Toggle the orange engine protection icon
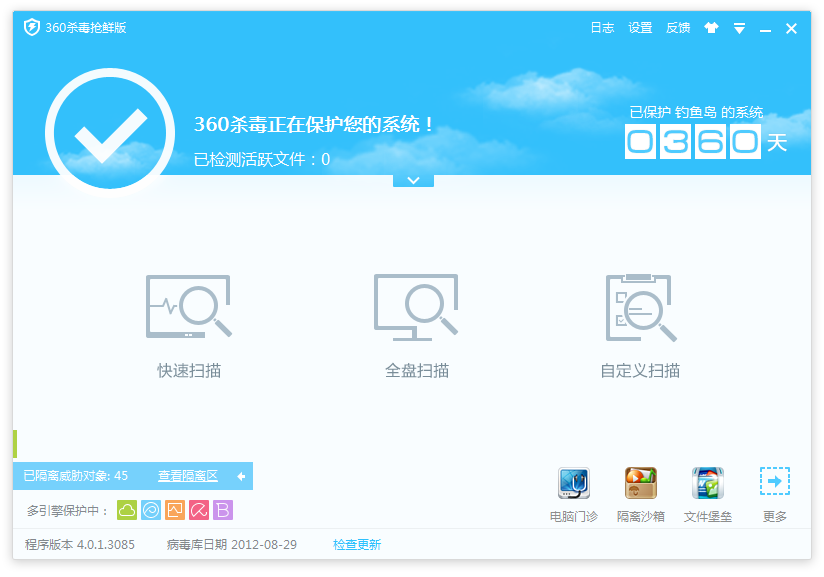This screenshot has height=577, width=824. pyautogui.click(x=175, y=510)
